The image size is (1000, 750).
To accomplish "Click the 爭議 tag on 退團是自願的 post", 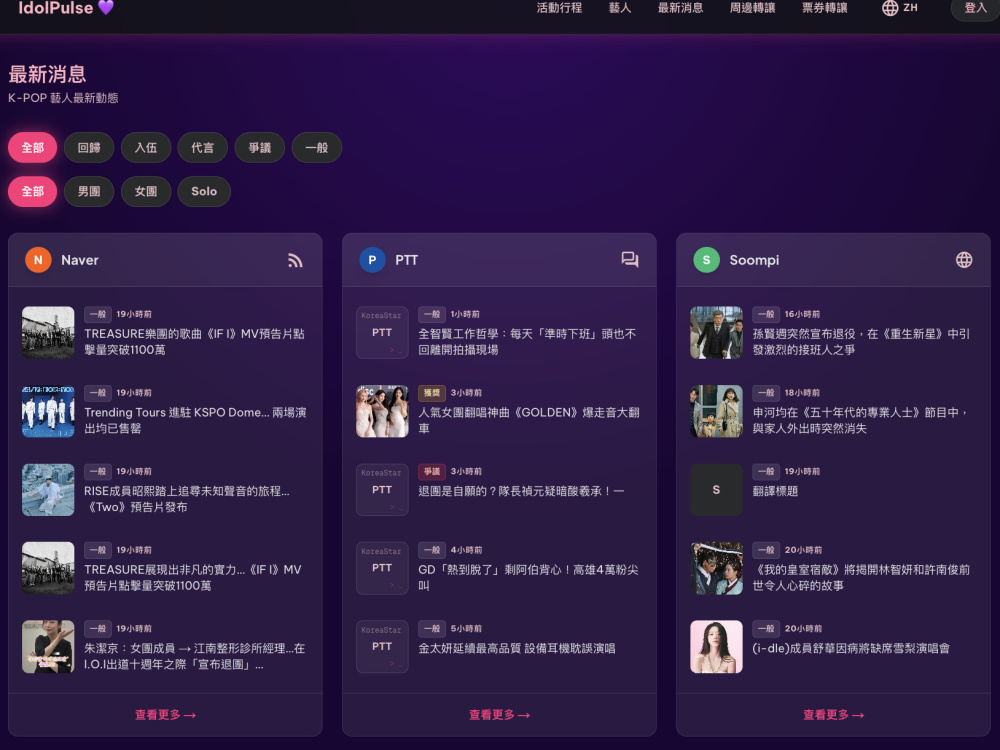I will click(432, 471).
